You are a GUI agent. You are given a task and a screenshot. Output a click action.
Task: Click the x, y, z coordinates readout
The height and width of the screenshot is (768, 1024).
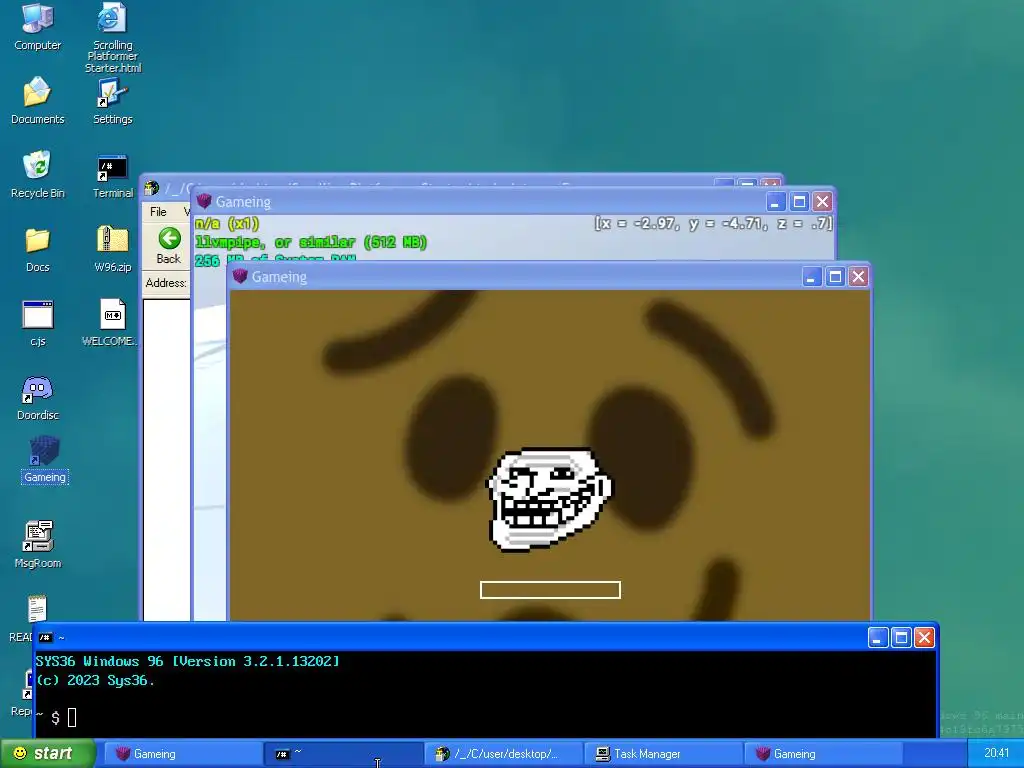pos(713,223)
